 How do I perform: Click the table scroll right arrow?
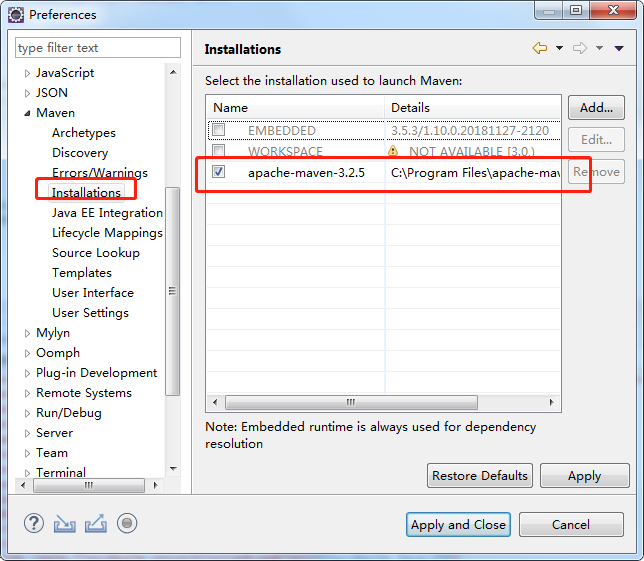click(552, 402)
